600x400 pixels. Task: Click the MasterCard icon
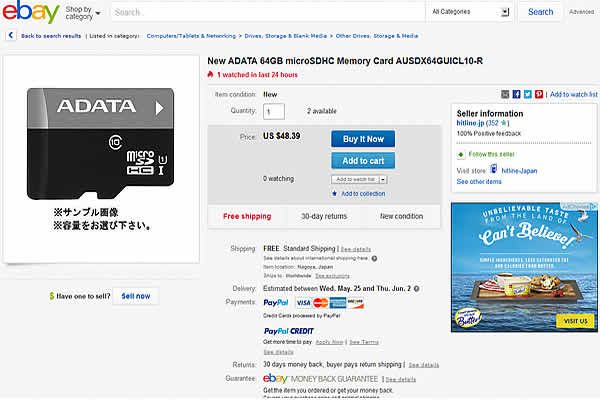pos(321,303)
